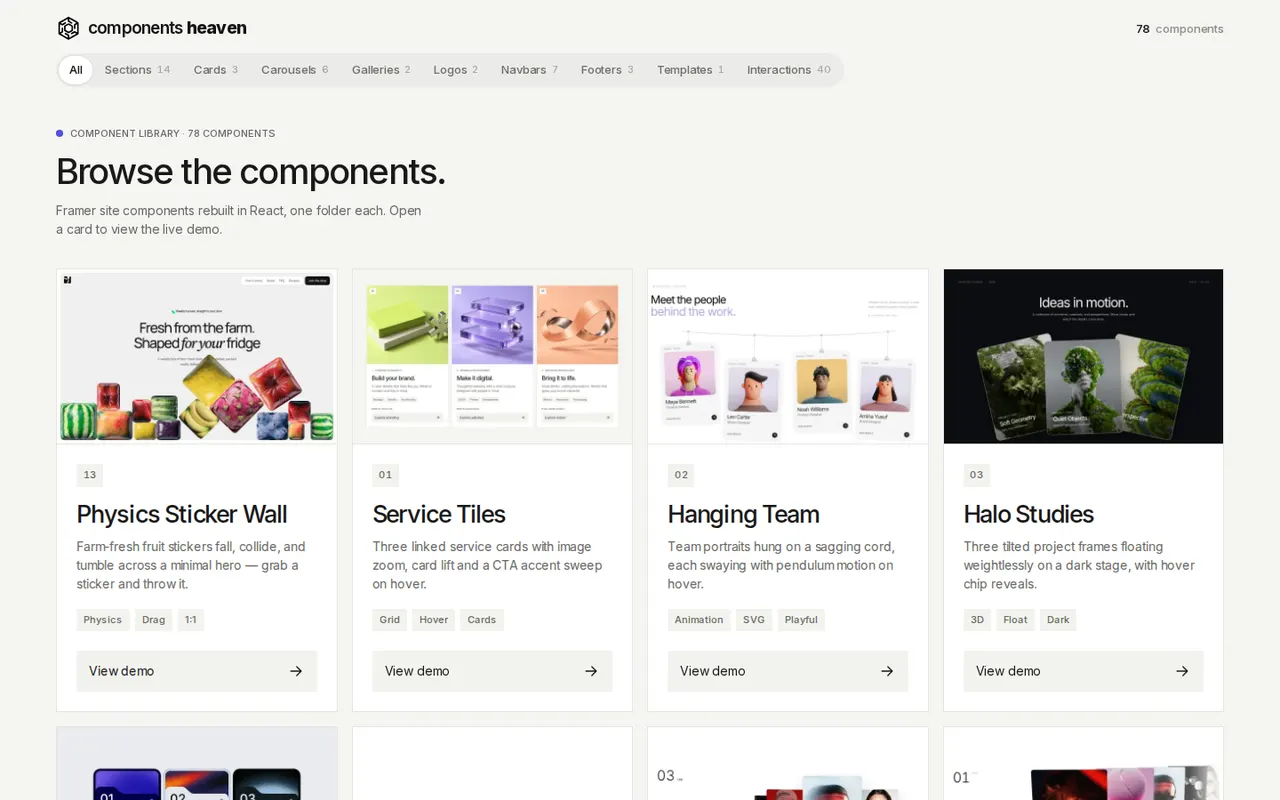Filter by Logos
Image resolution: width=1280 pixels, height=800 pixels.
point(456,70)
